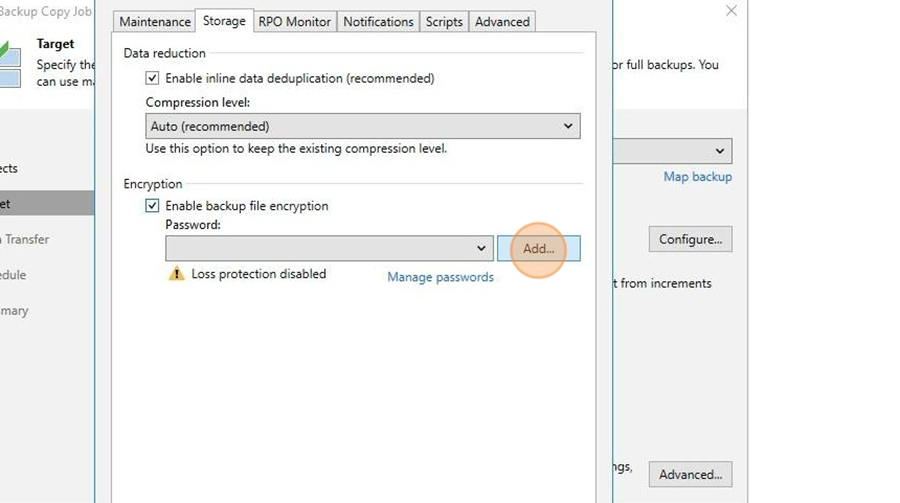Close the Backup Copy Job wizard
The image size is (900, 503).
pyautogui.click(x=731, y=11)
